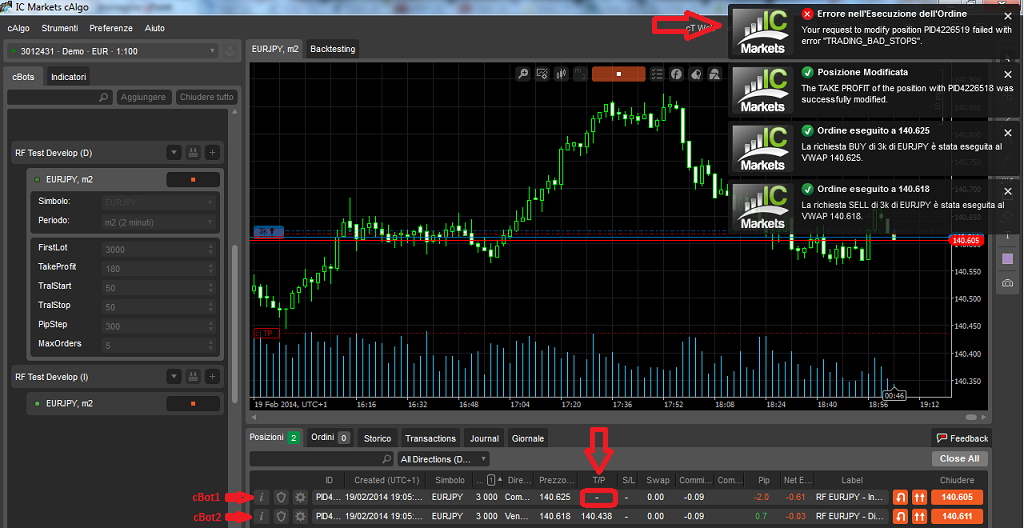
Task: Open the Ordini tab
Action: pos(329,437)
